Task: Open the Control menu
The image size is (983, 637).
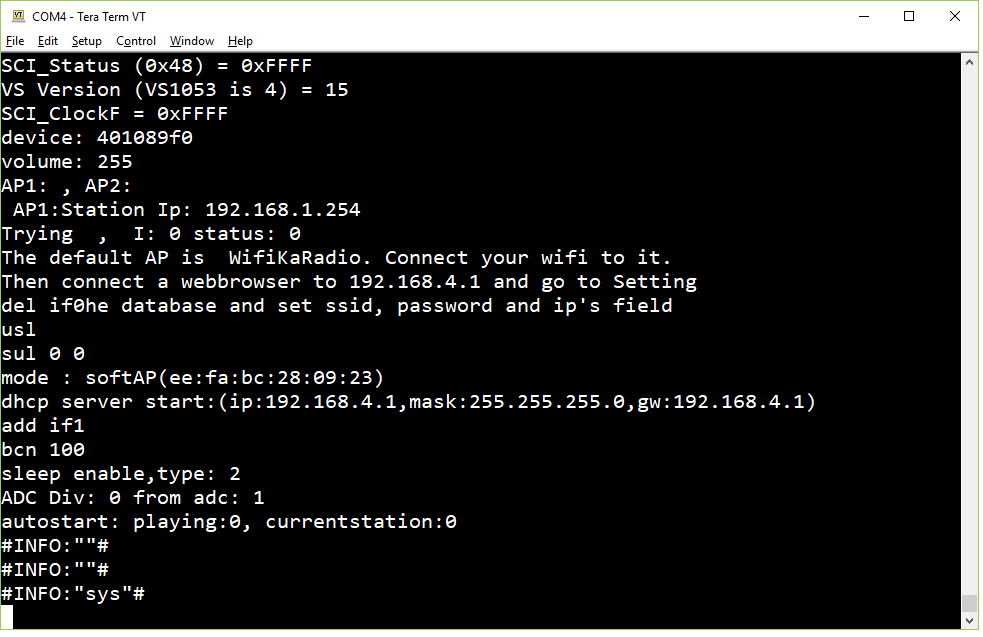Action: pyautogui.click(x=136, y=41)
